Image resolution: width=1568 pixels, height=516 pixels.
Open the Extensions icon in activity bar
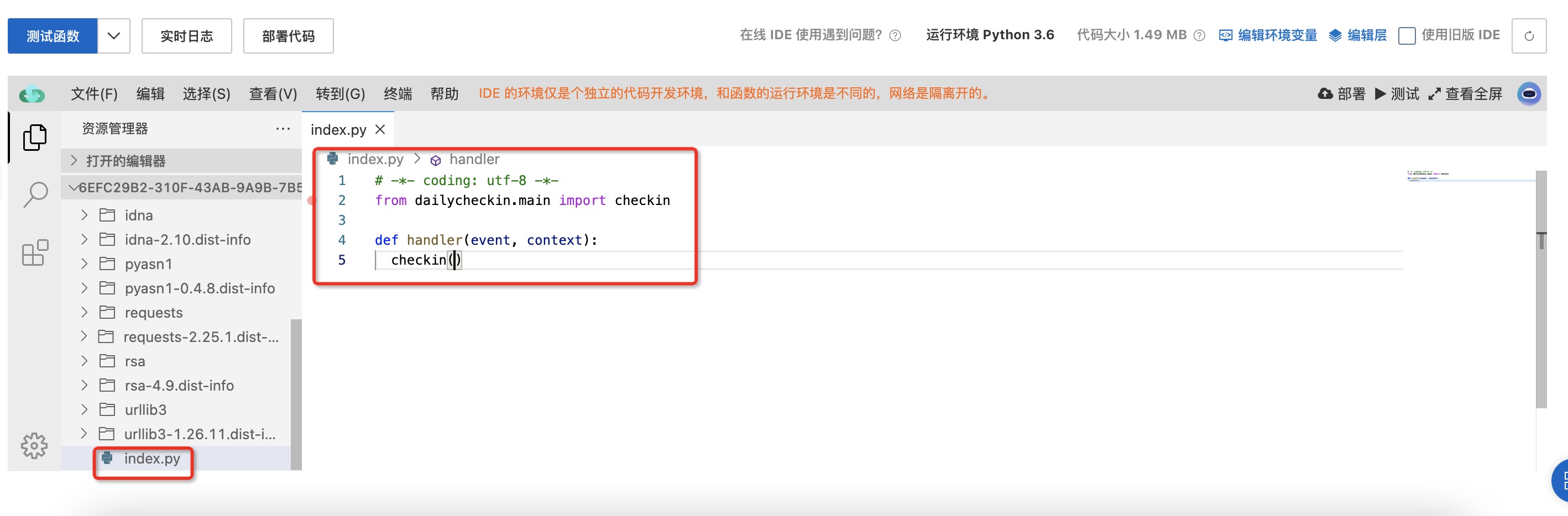35,252
